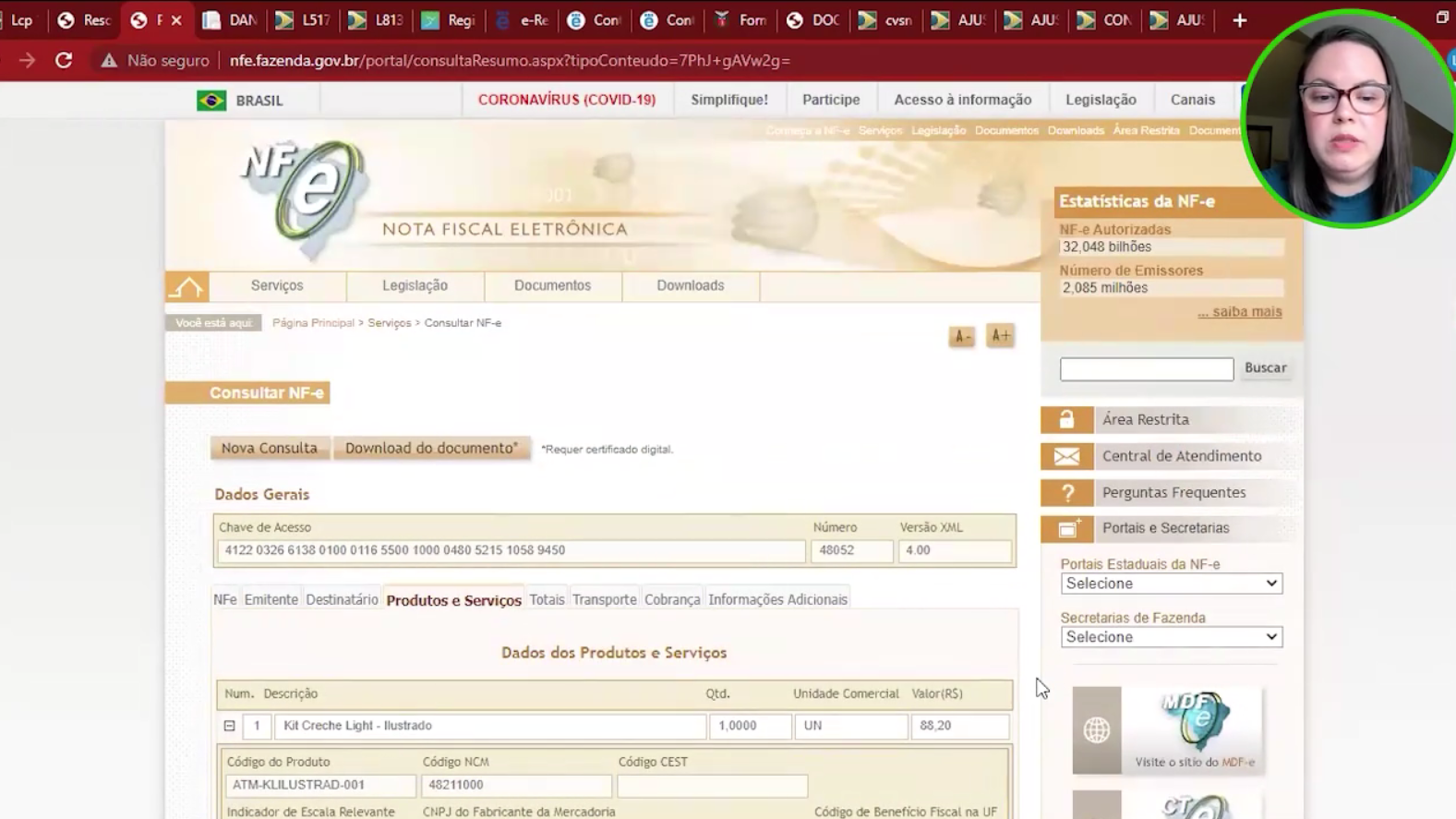Image resolution: width=1456 pixels, height=819 pixels.
Task: Click the padlock icon for Área Restrita
Action: coord(1067,420)
